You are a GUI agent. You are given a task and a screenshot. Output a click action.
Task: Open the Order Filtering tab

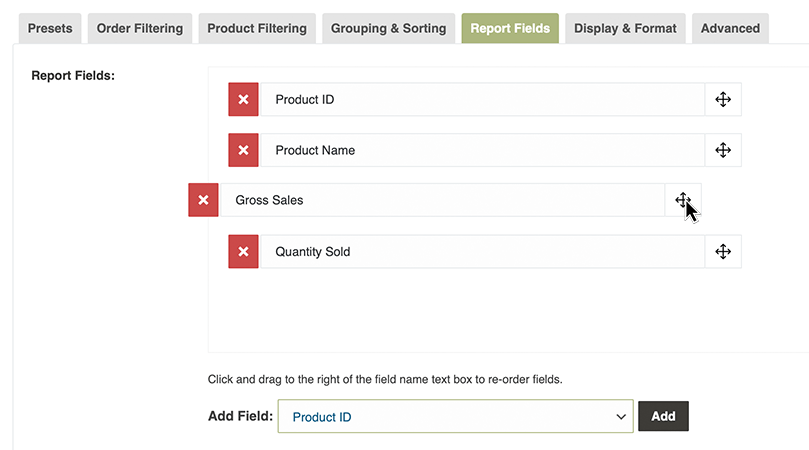[x=140, y=28]
